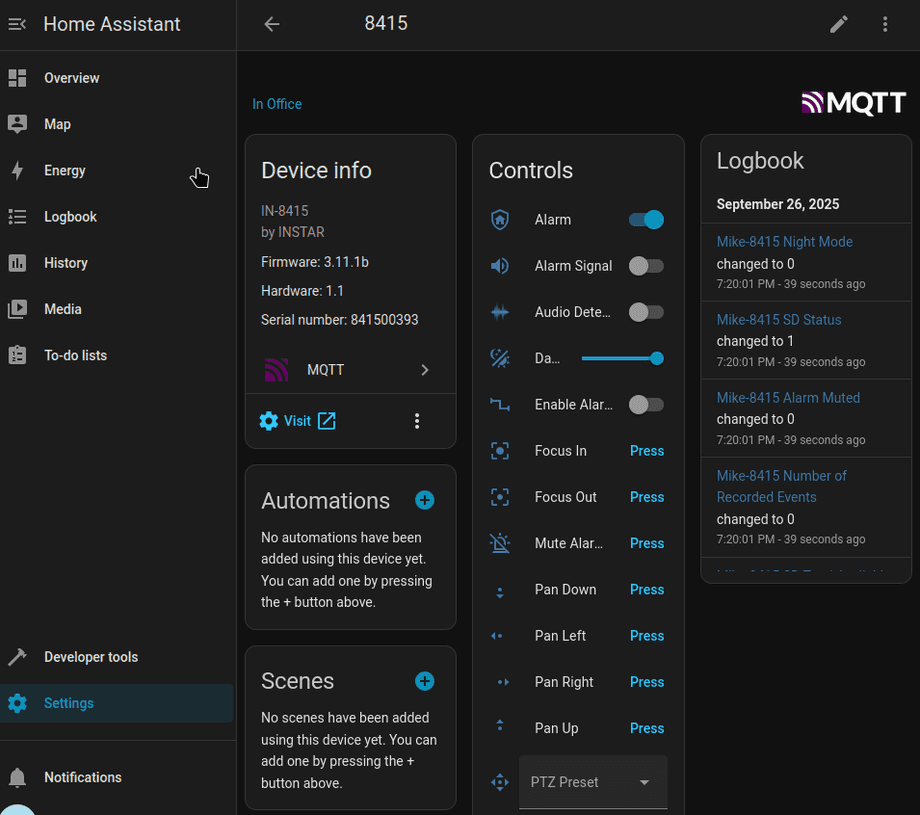Viewport: 920px width, 815px height.
Task: Click the Energy lightning icon in sidebar
Action: [x=16, y=170]
